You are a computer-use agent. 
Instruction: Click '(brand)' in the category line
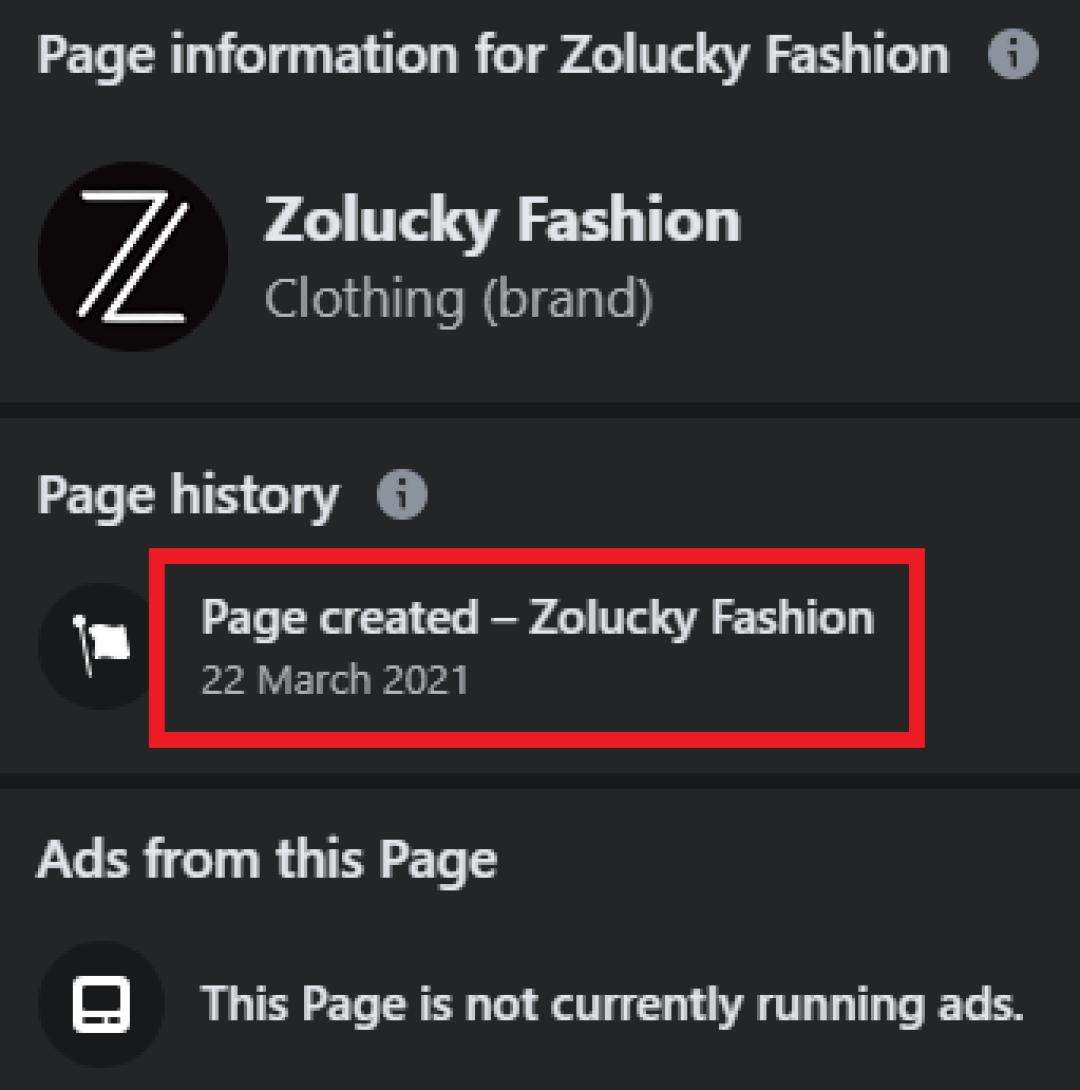(567, 298)
